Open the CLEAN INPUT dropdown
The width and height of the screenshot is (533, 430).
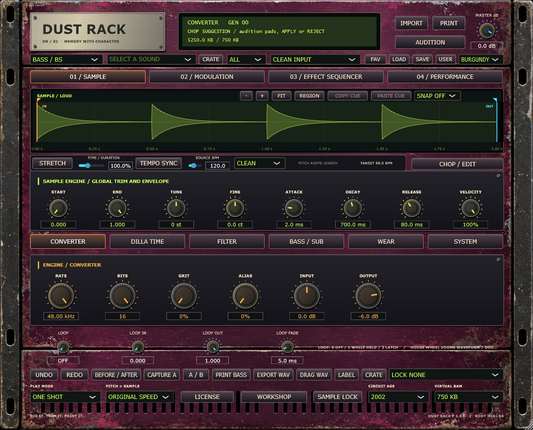[315, 59]
